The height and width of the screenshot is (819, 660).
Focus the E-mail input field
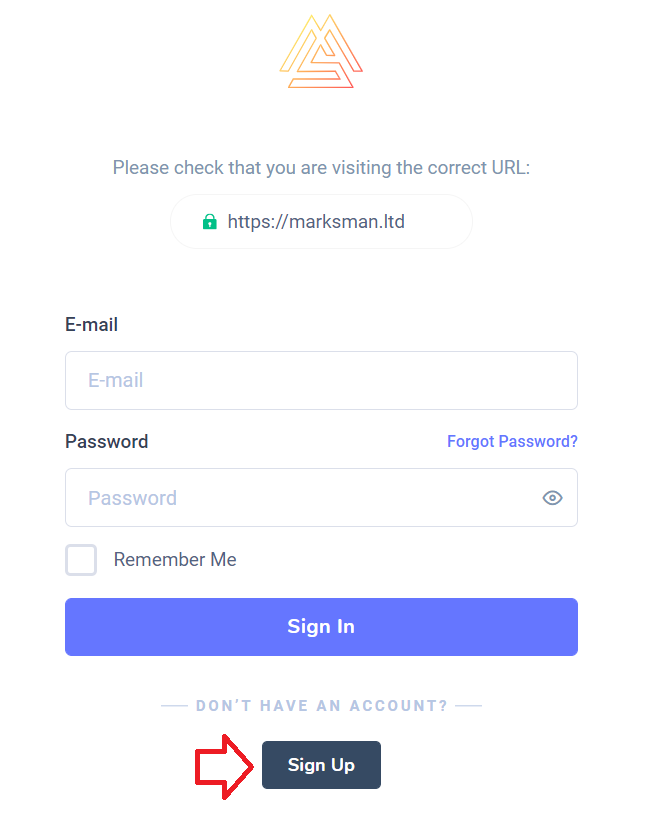click(321, 380)
